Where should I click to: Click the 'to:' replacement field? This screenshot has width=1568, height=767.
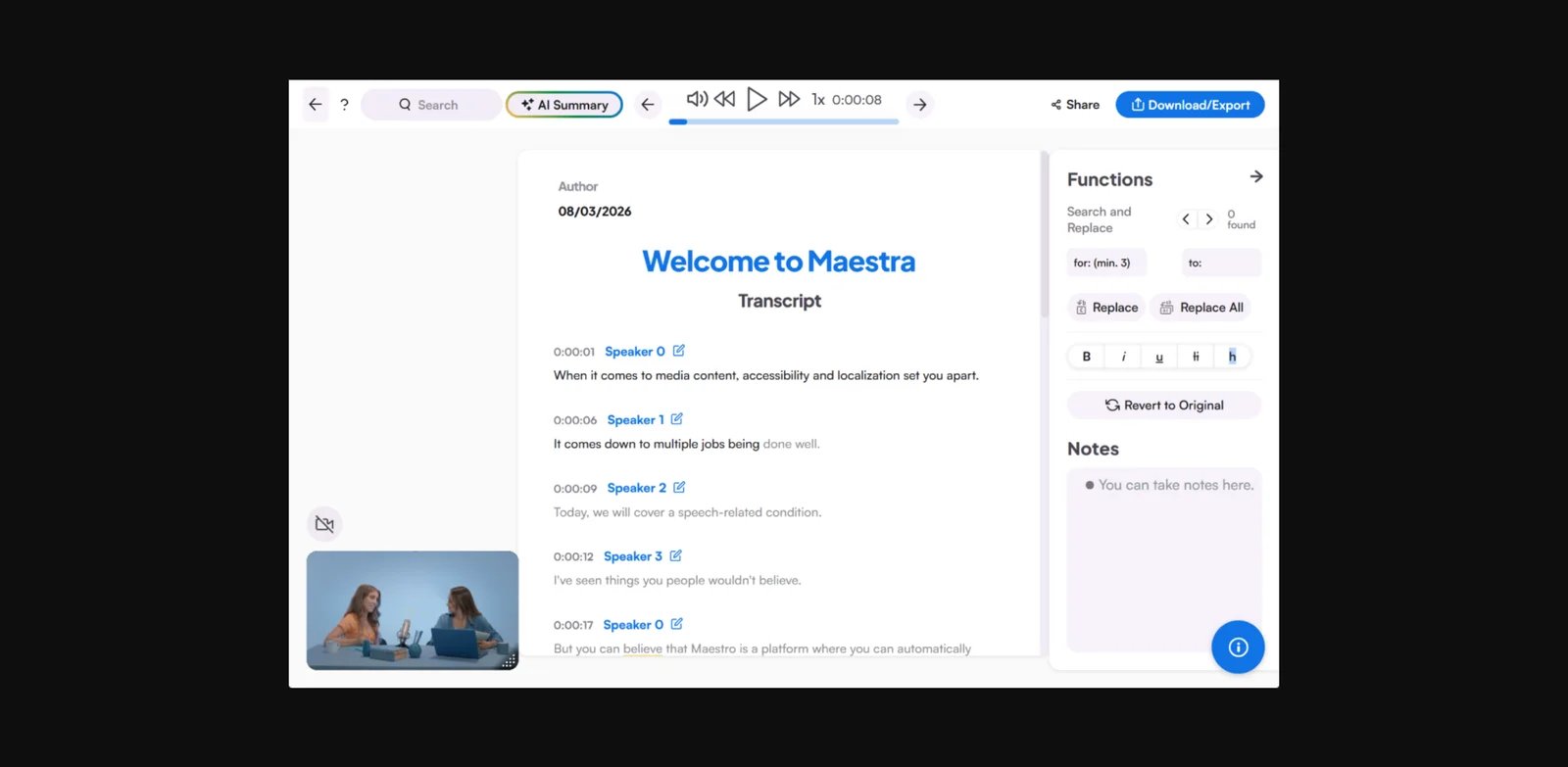(1221, 263)
